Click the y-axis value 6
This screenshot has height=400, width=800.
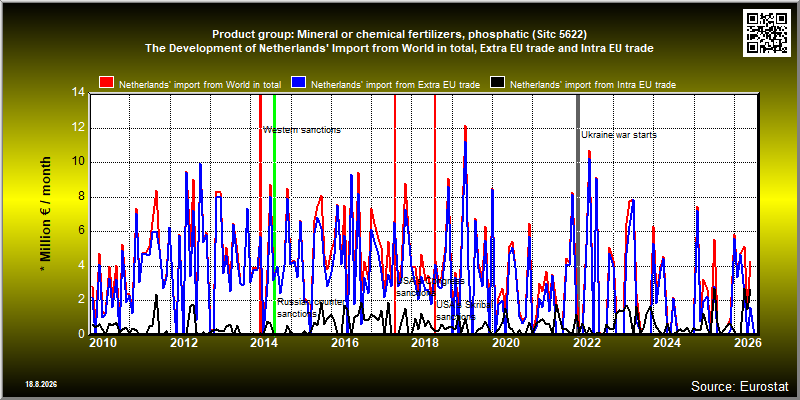[81, 231]
